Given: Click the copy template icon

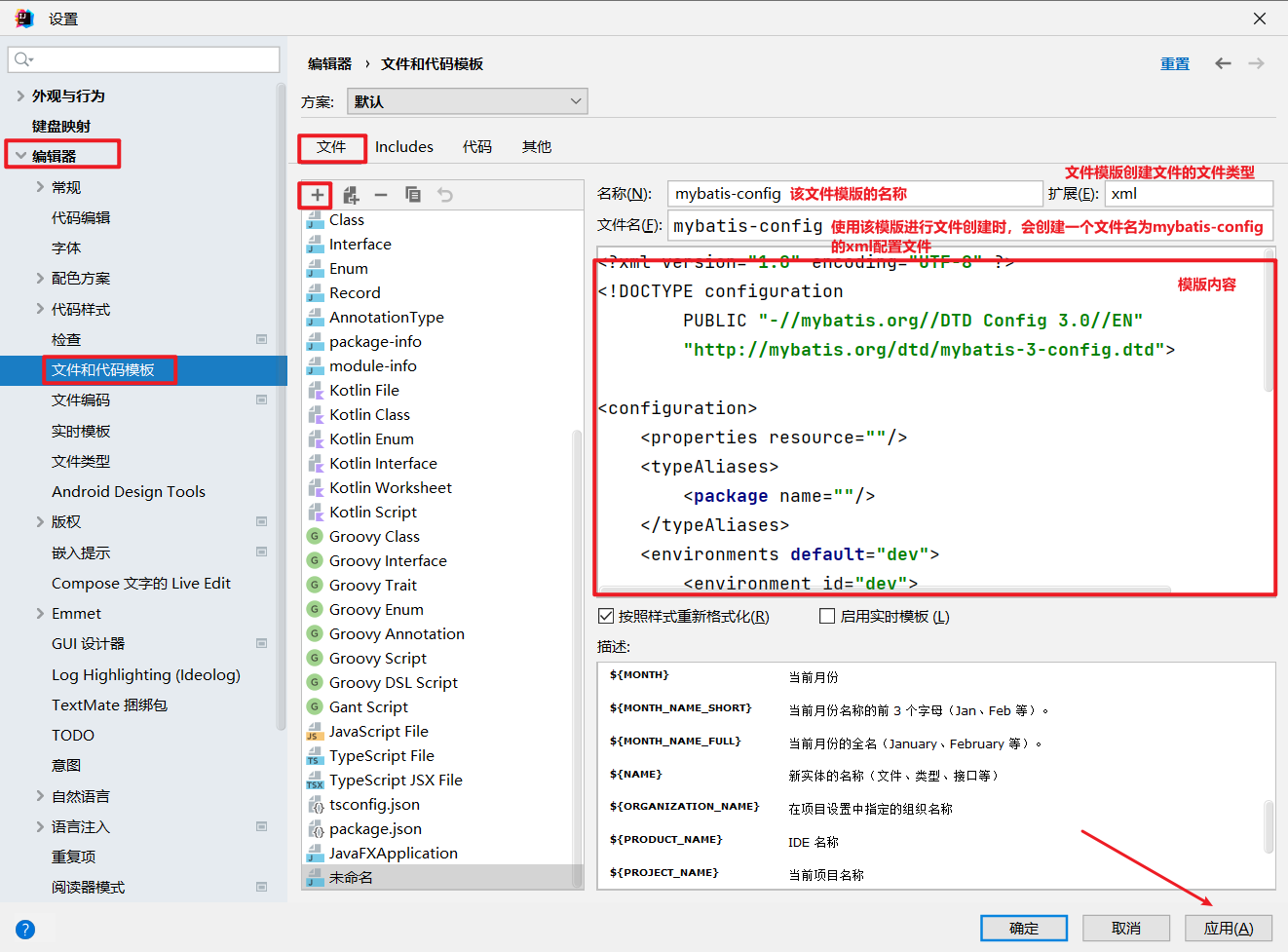Looking at the screenshot, I should click(413, 195).
